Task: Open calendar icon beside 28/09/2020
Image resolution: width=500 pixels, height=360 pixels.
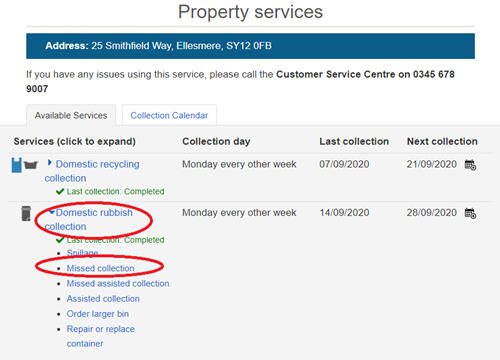Action: [x=470, y=213]
